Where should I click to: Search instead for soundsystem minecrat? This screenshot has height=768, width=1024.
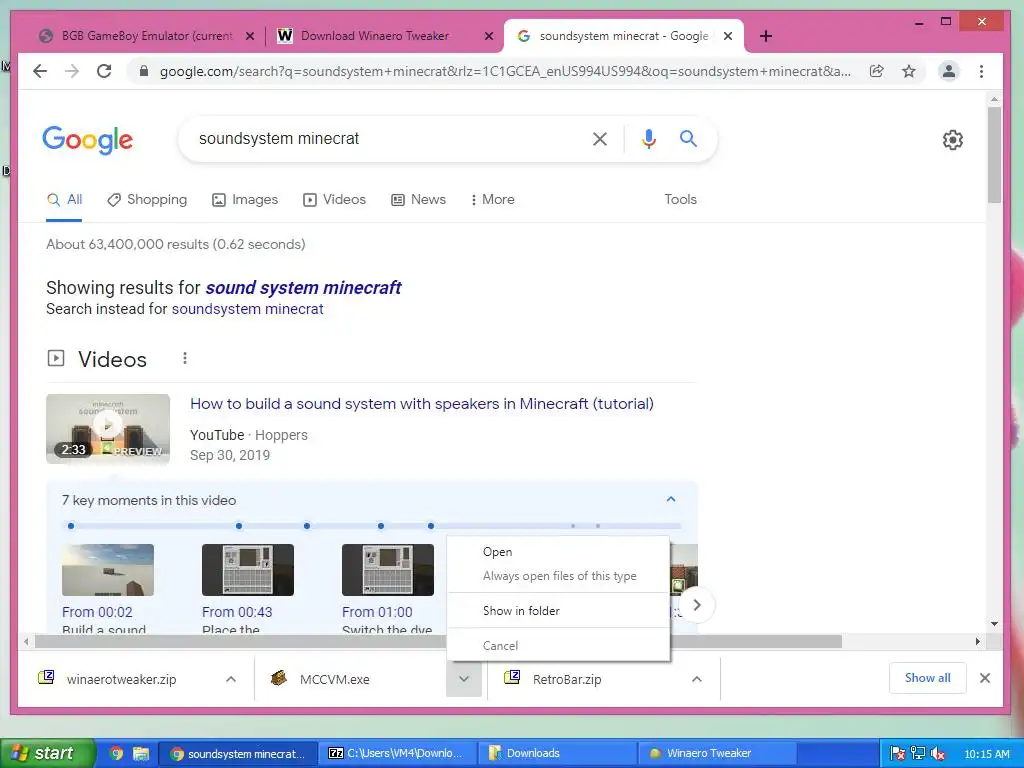coord(248,309)
